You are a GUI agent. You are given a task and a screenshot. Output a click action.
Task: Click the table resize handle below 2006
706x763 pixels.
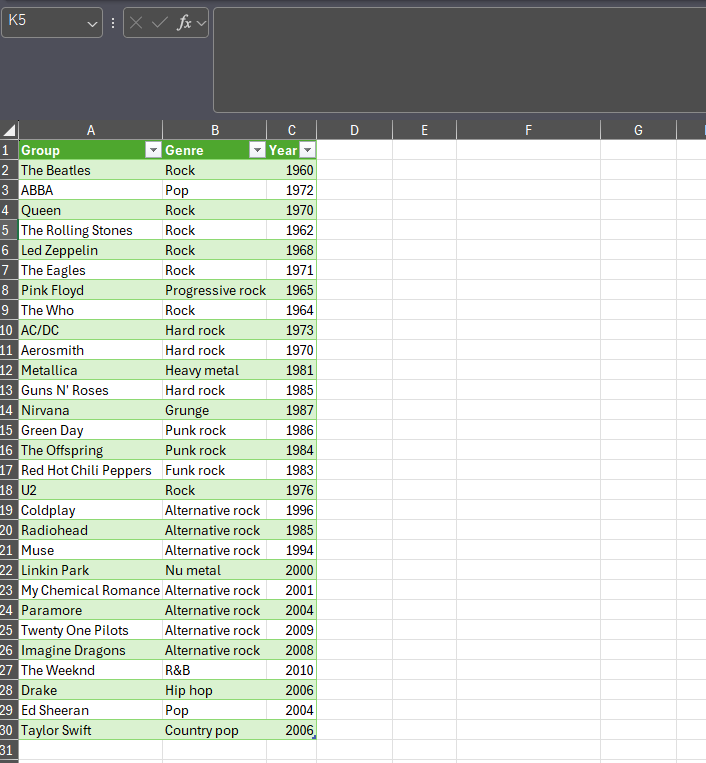pos(314,738)
